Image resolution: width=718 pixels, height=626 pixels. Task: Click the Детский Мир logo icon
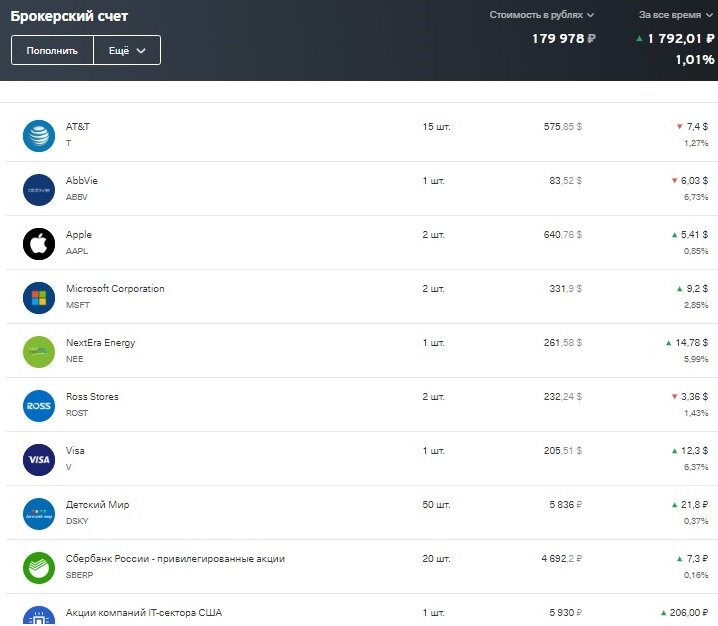click(x=39, y=514)
